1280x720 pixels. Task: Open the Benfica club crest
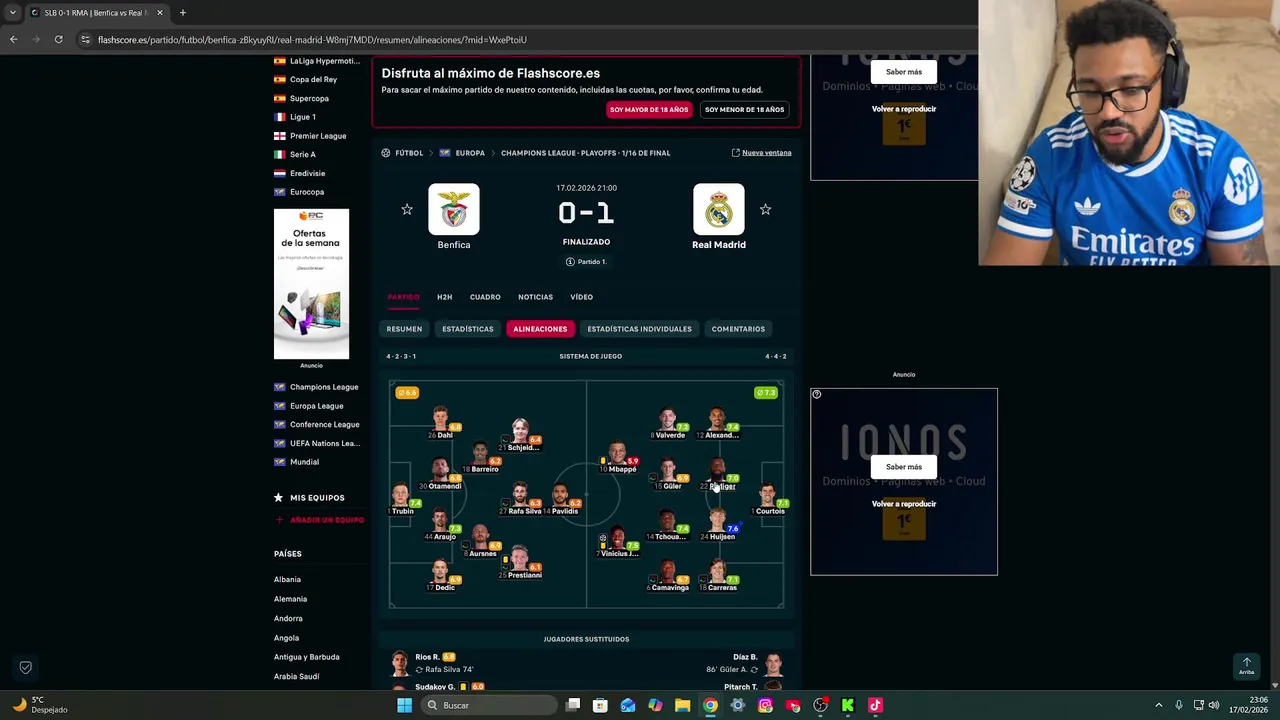[x=453, y=209]
